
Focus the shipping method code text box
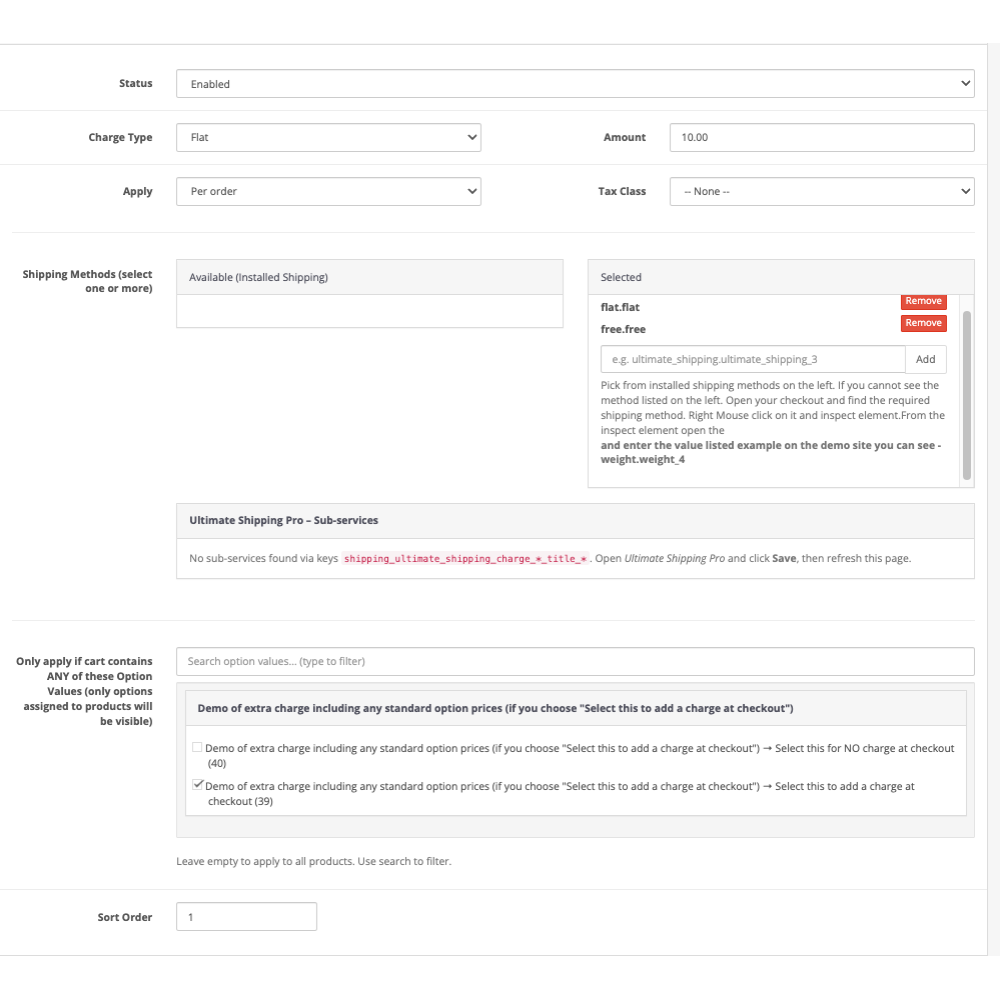752,360
